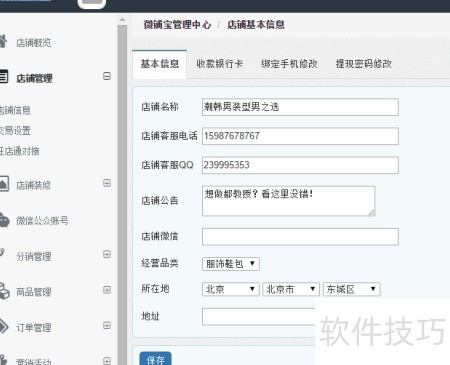Switch to the 基本信息 tab

point(160,64)
